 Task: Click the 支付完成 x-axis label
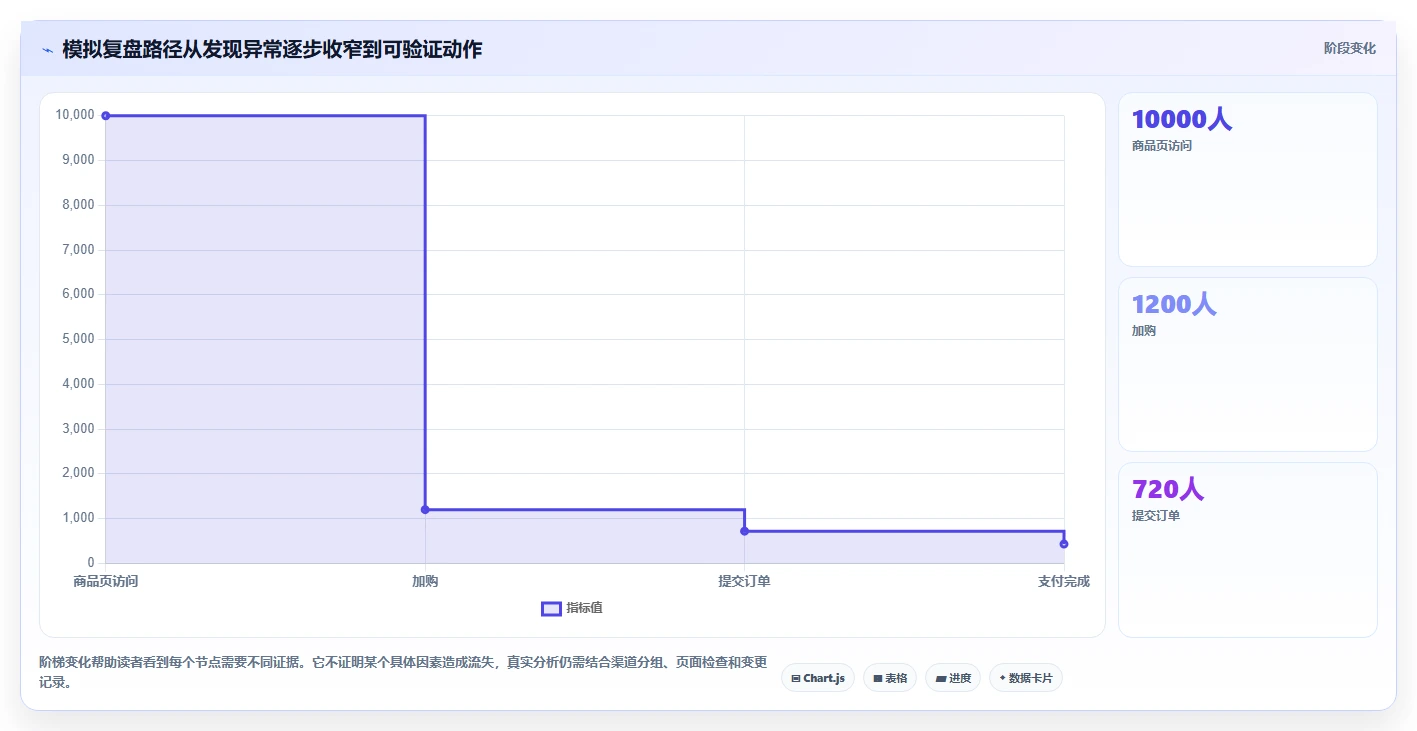pyautogui.click(x=1063, y=581)
